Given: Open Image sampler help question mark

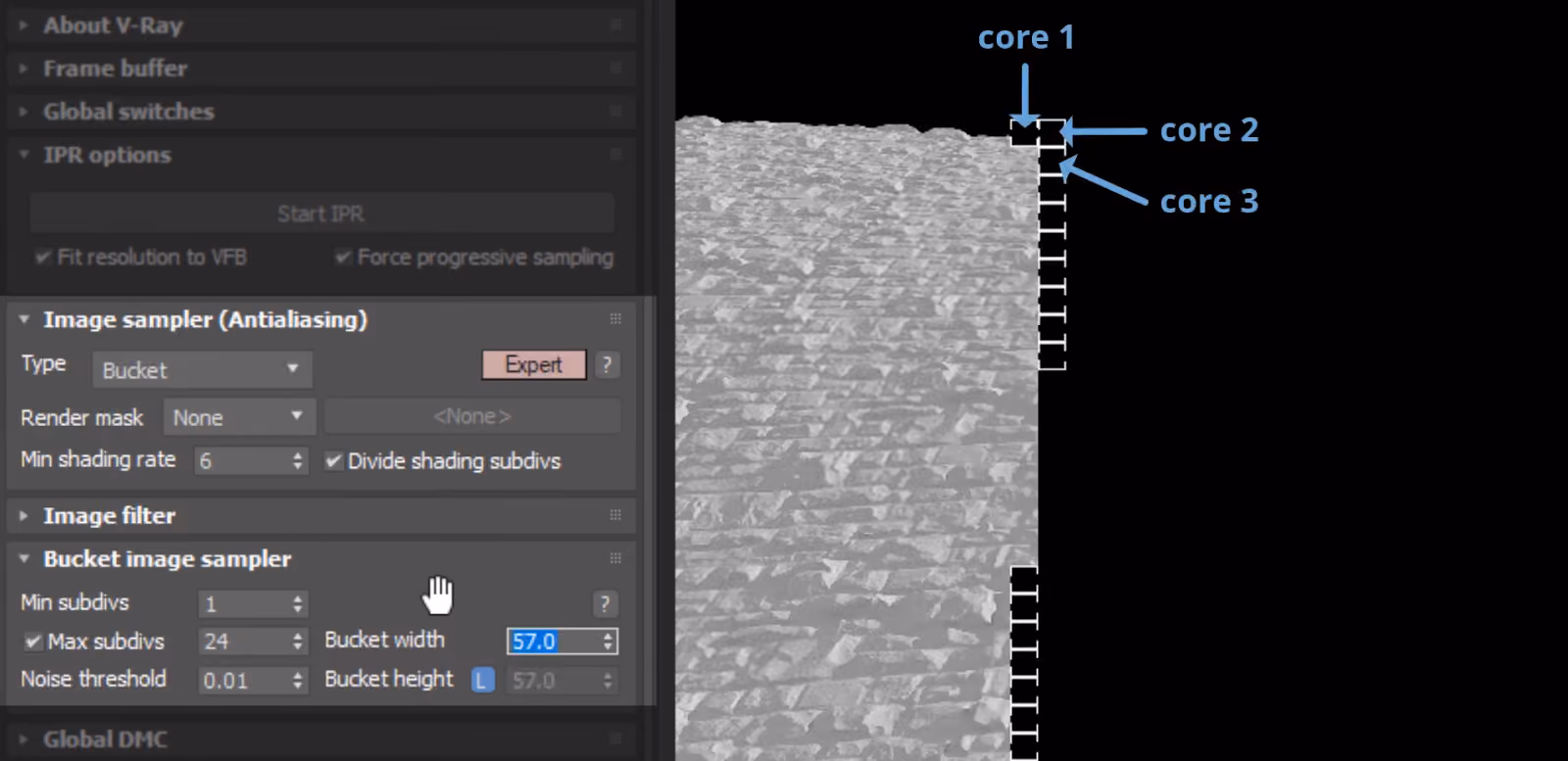Looking at the screenshot, I should (607, 364).
